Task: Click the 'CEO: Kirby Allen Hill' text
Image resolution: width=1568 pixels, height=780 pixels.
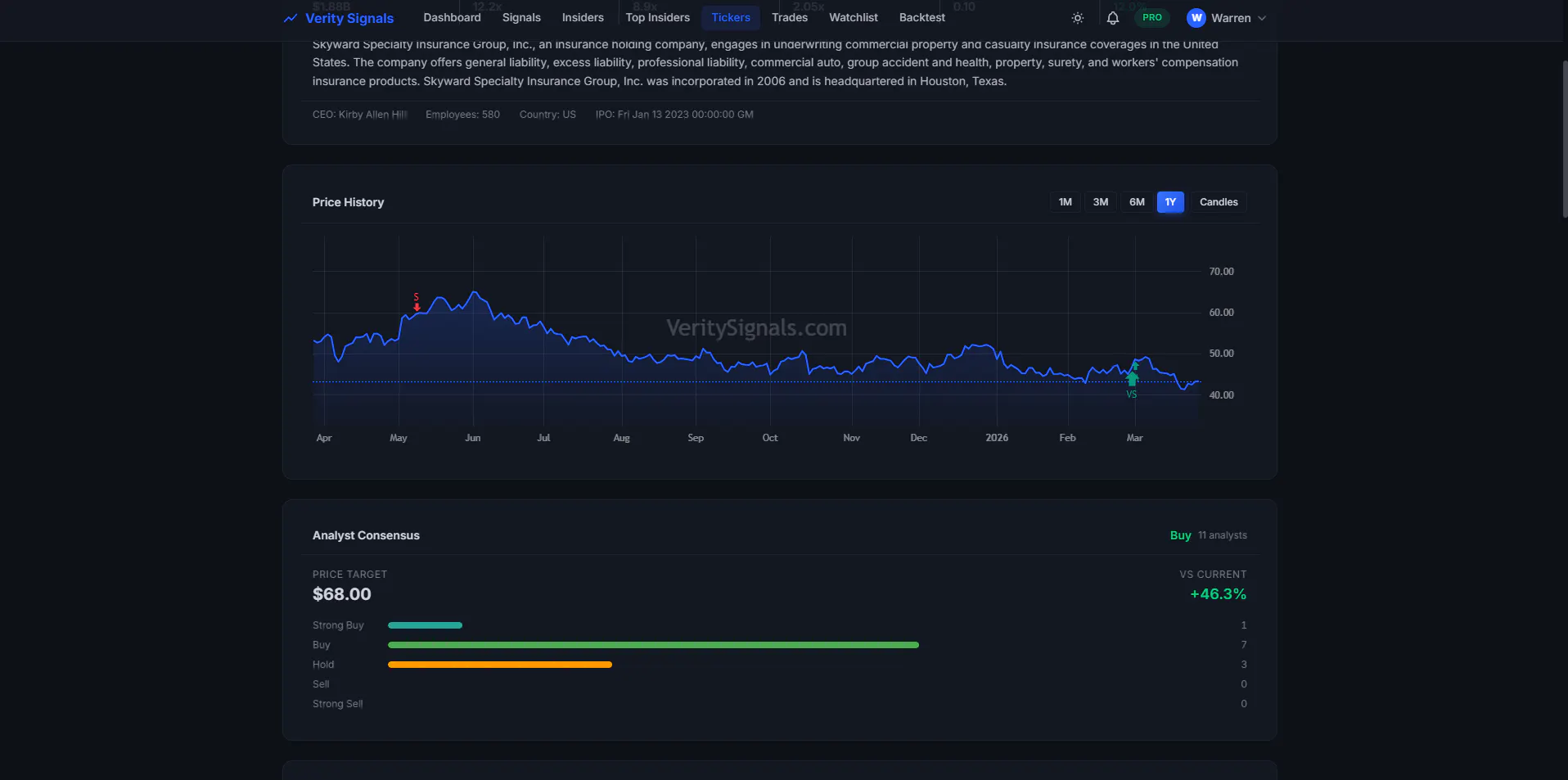Action: (359, 115)
